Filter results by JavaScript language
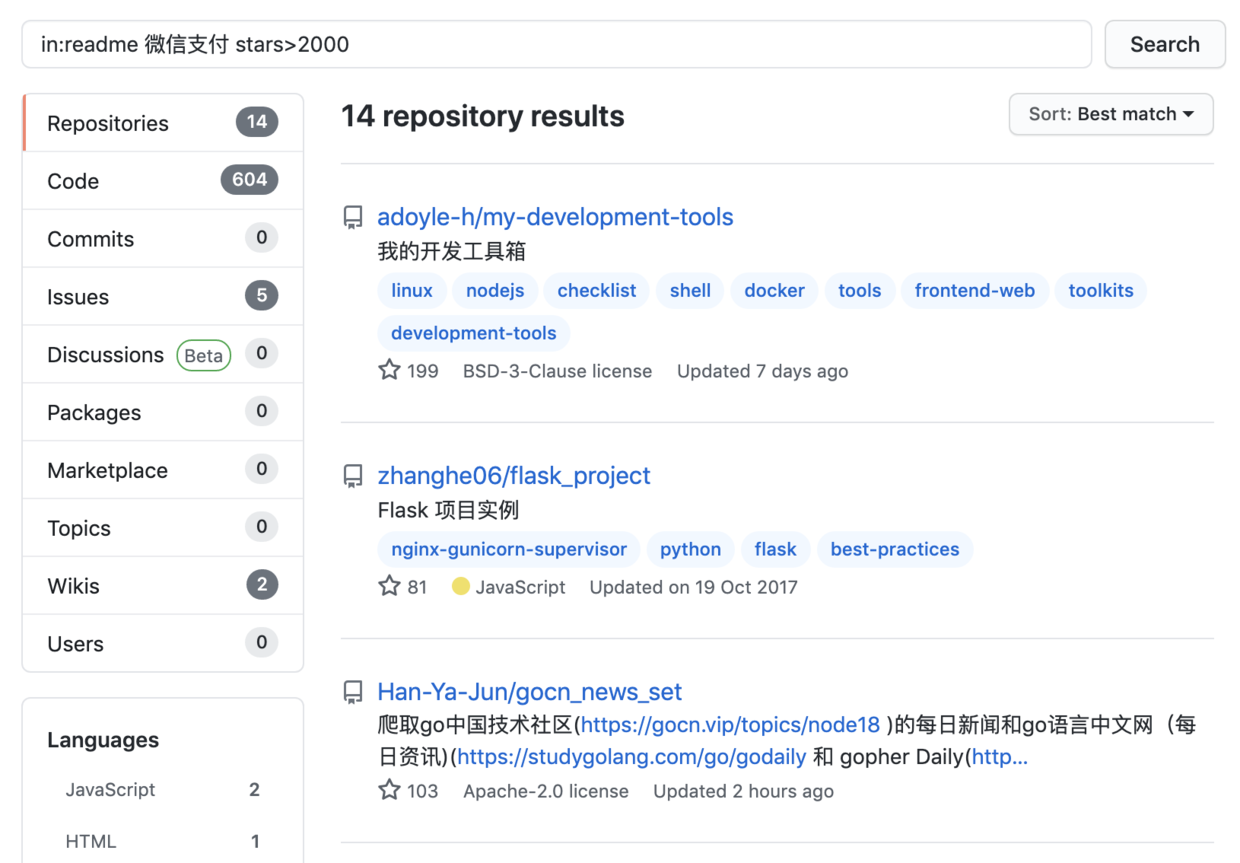 (x=163, y=789)
